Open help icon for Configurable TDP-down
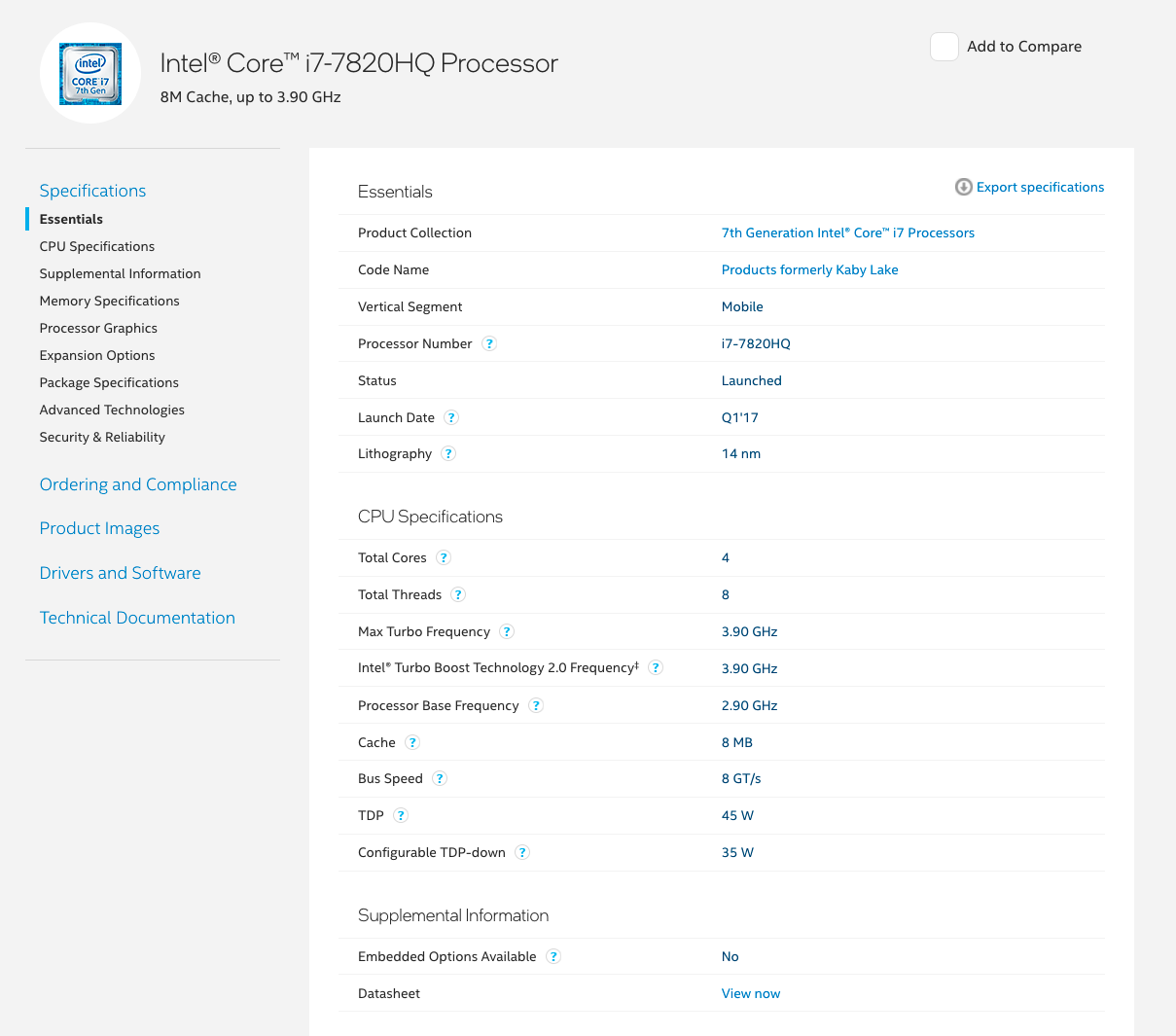The image size is (1176, 1036). pos(522,852)
